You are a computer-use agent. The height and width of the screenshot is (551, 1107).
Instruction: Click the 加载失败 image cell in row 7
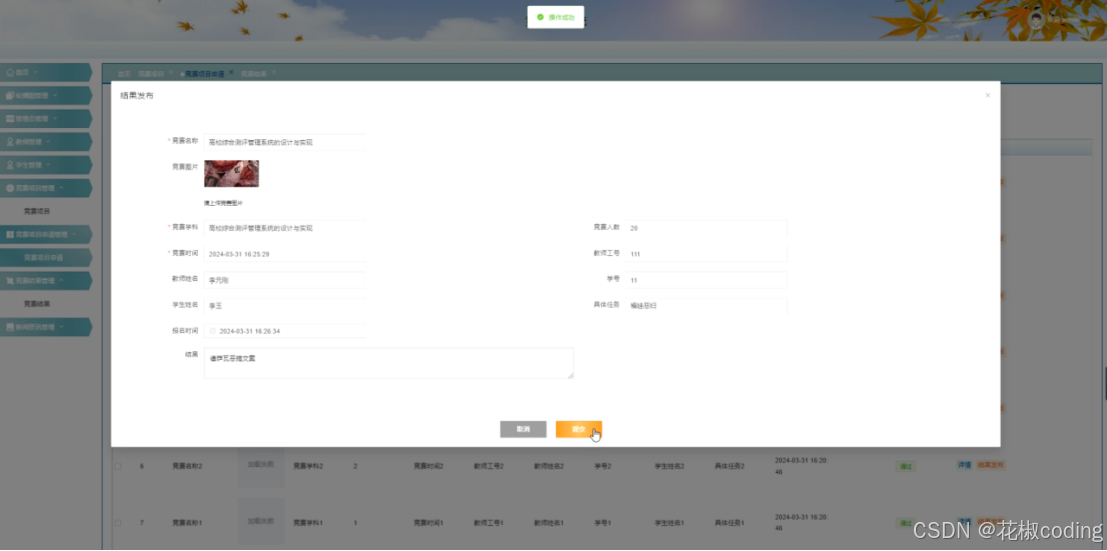pos(261,521)
